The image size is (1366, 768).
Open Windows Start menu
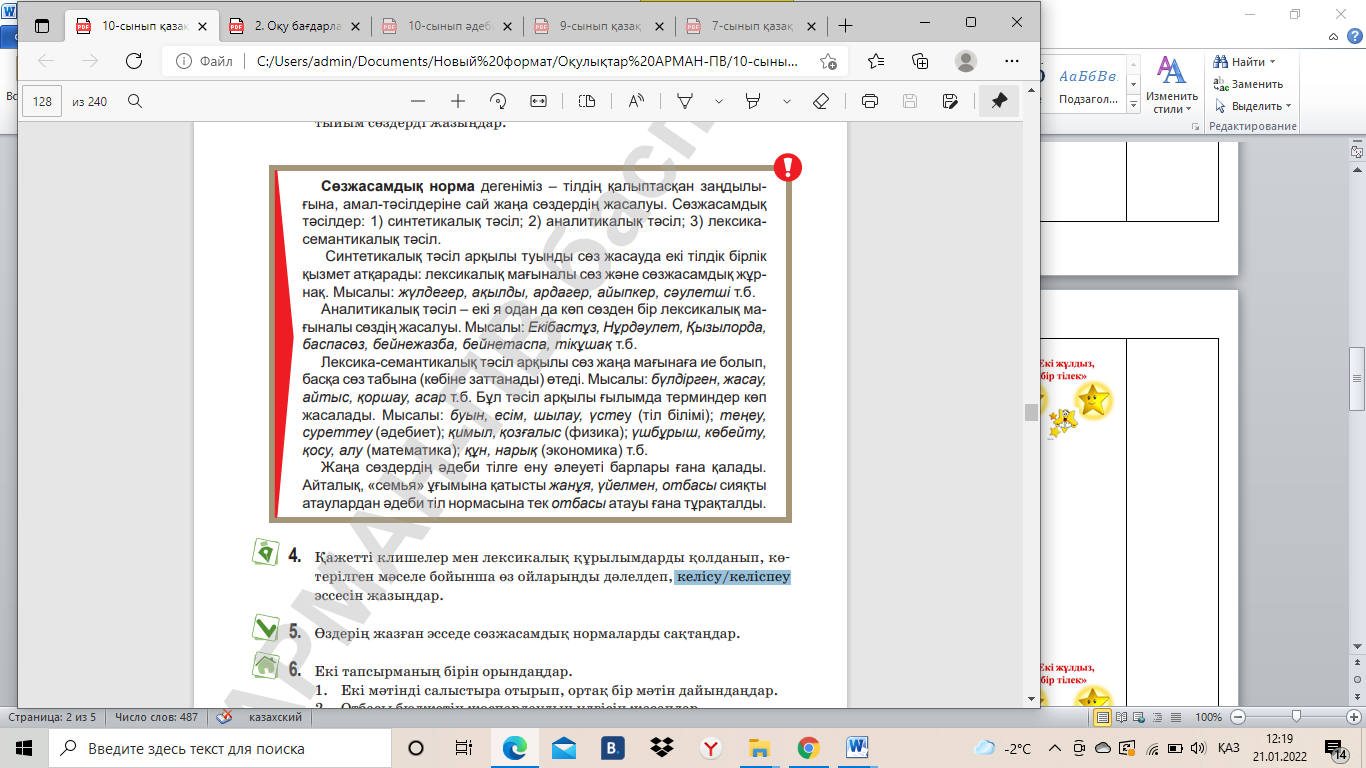[x=24, y=748]
